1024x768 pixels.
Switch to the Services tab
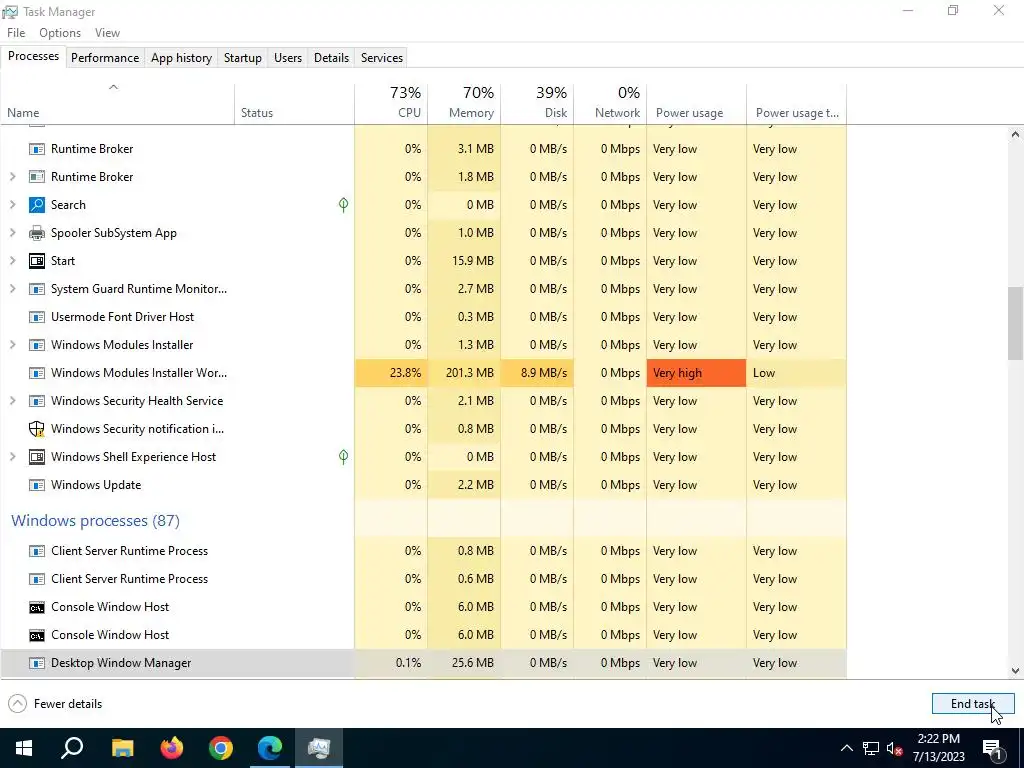(x=382, y=58)
